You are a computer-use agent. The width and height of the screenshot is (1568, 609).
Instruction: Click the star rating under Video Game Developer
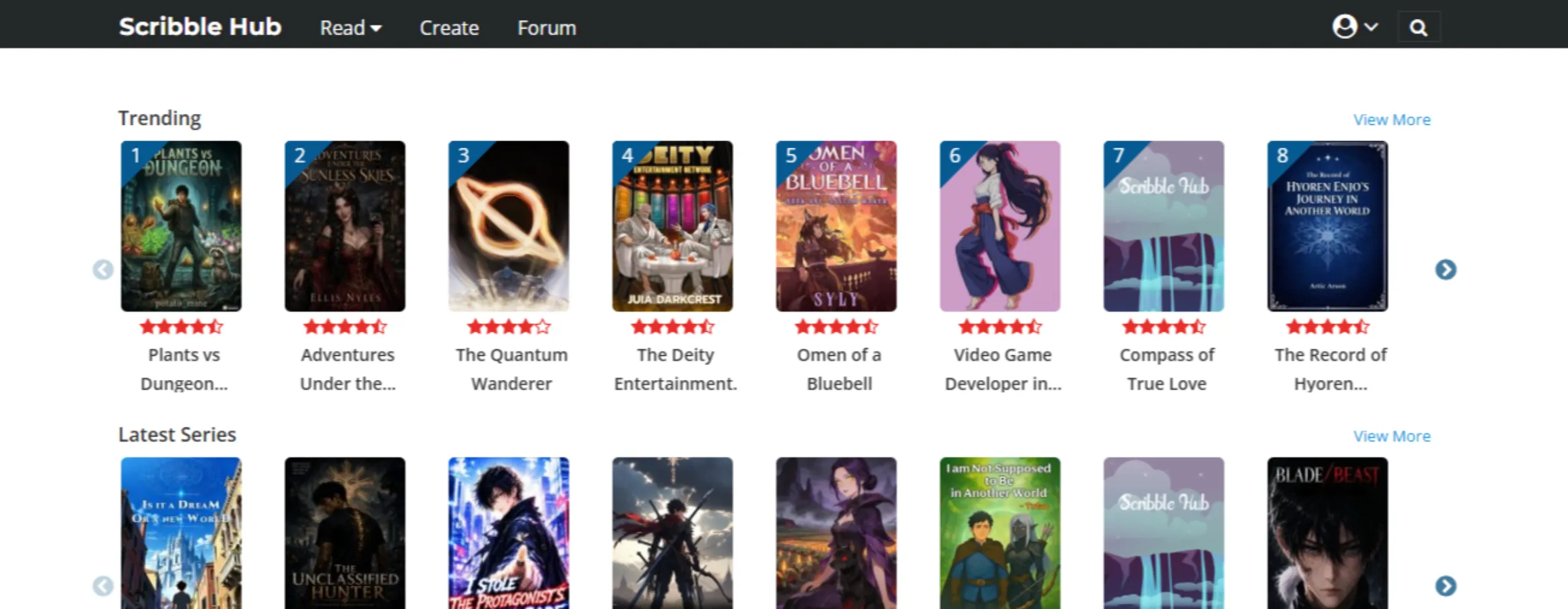click(1000, 327)
